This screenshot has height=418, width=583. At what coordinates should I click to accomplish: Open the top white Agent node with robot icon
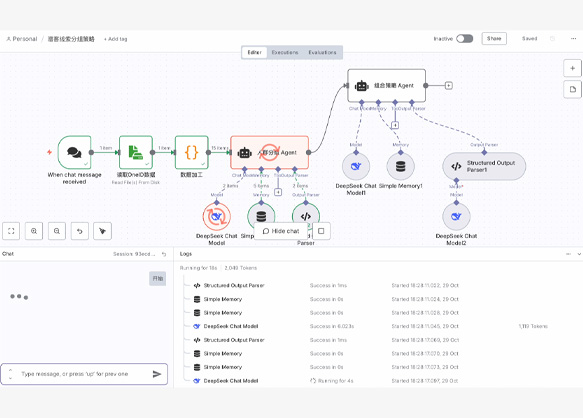click(x=387, y=86)
